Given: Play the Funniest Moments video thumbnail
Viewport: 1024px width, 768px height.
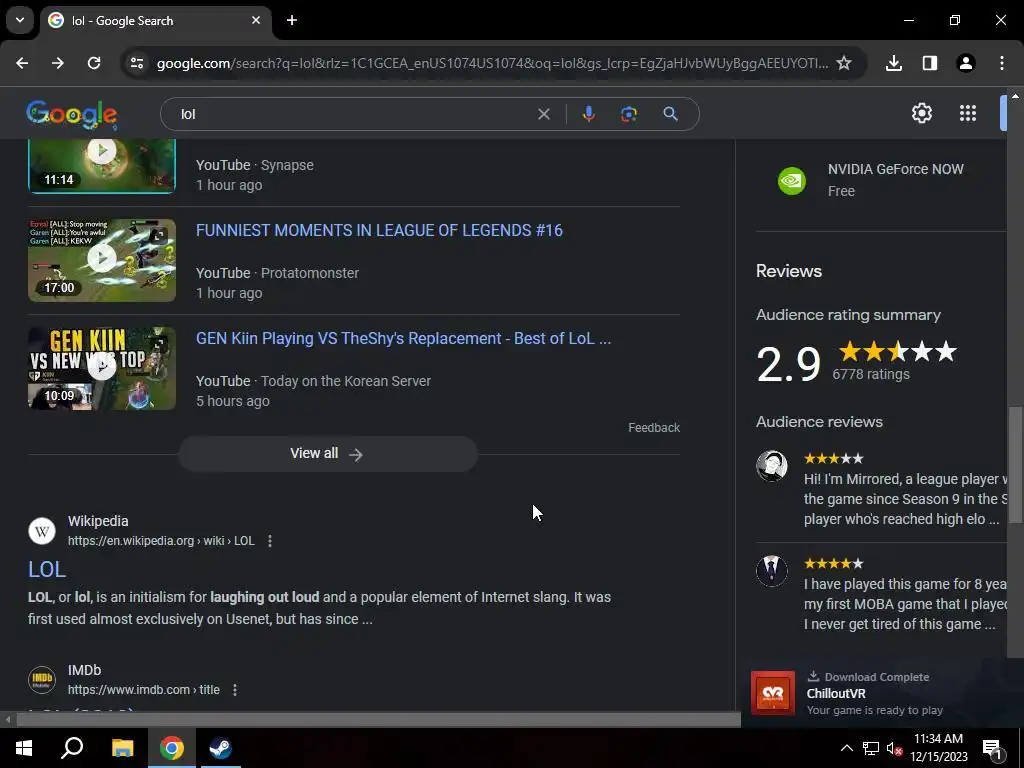Looking at the screenshot, I should [x=102, y=260].
